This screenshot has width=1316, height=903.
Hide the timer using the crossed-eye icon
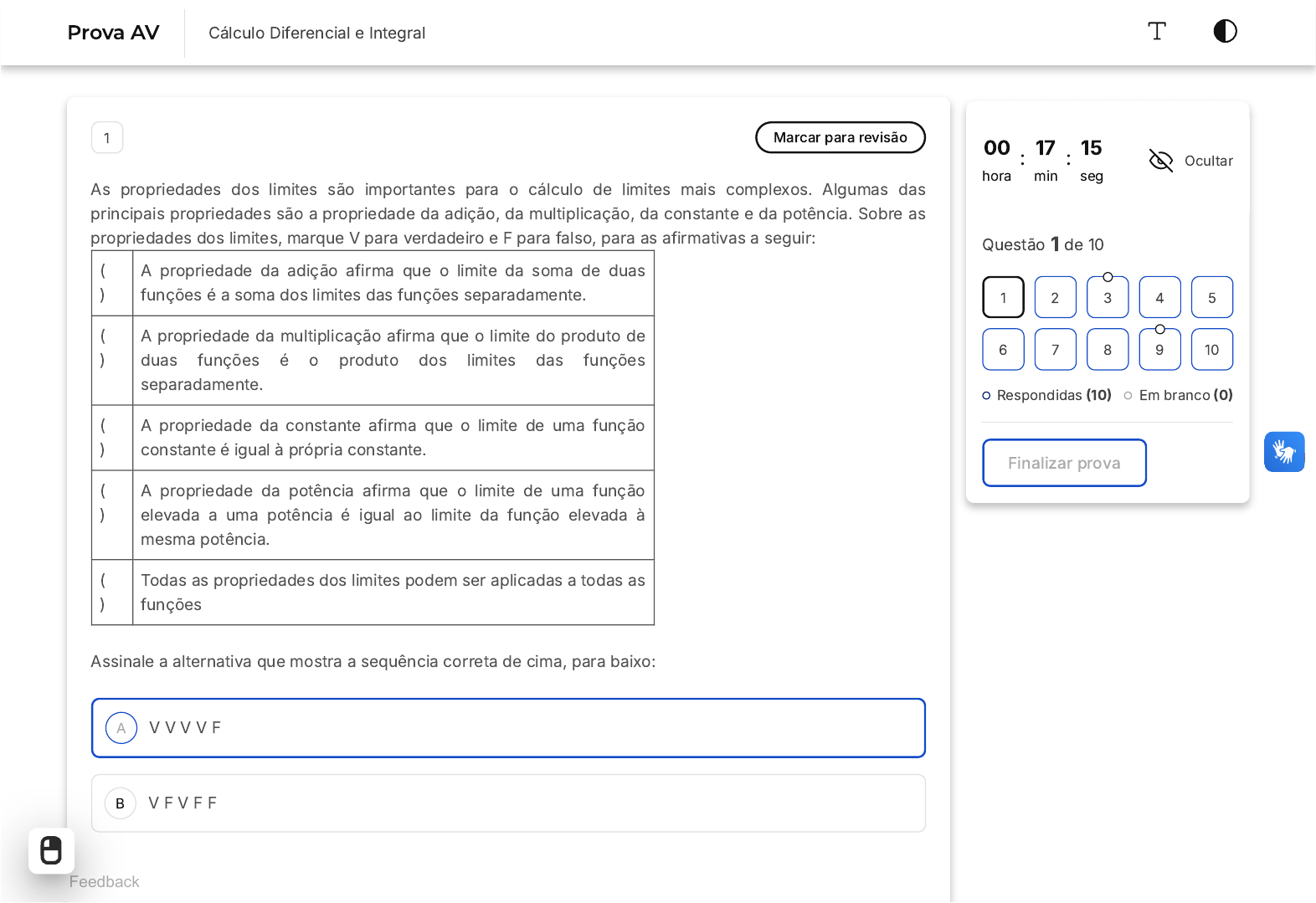pyautogui.click(x=1161, y=161)
